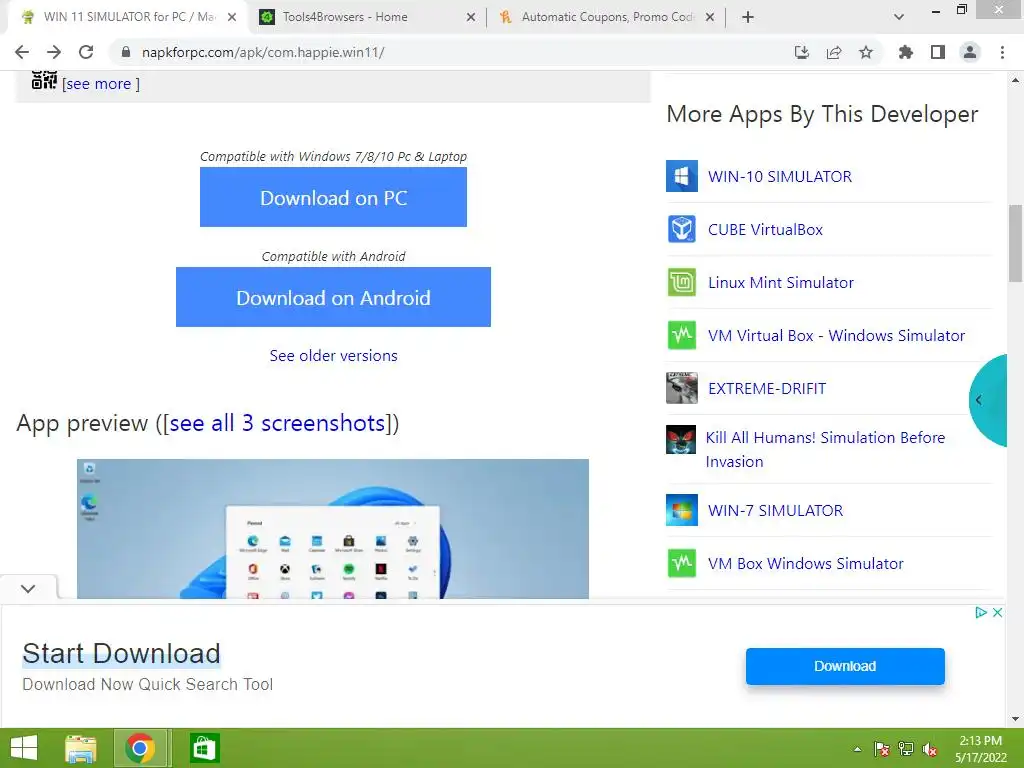This screenshot has height=768, width=1024.
Task: Close the Tools4Browsers tab
Action: (470, 18)
